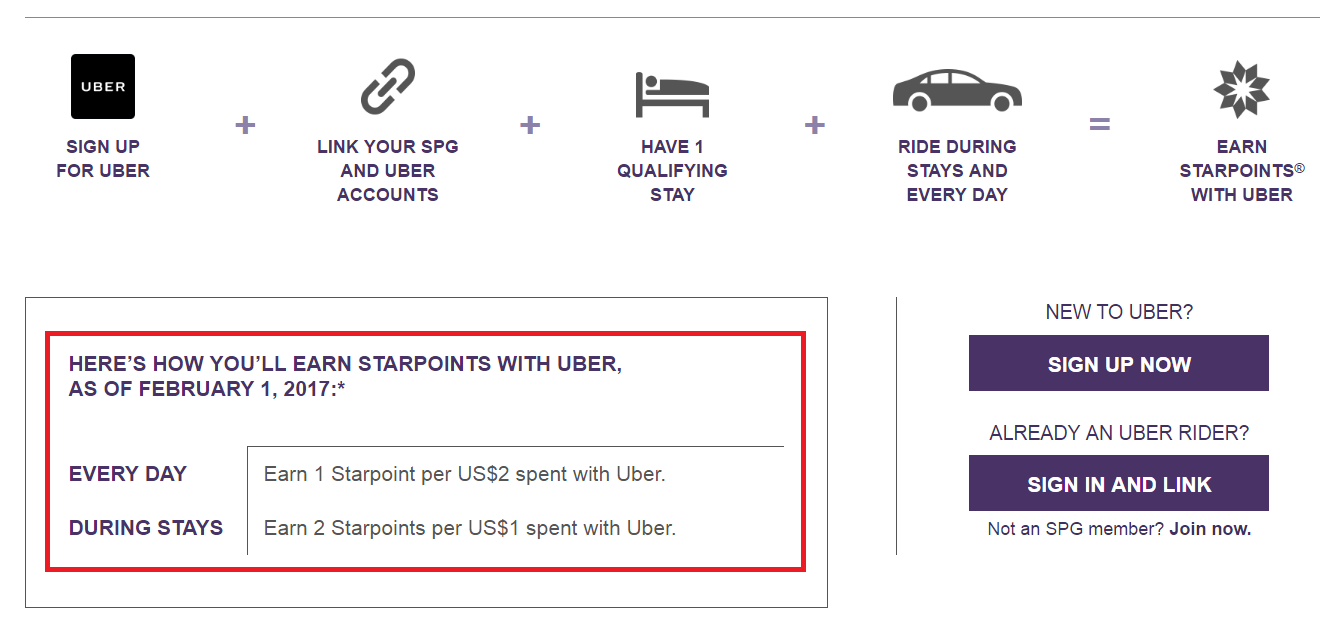The width and height of the screenshot is (1343, 617).
Task: Click the black Uber logo icon
Action: (x=103, y=87)
